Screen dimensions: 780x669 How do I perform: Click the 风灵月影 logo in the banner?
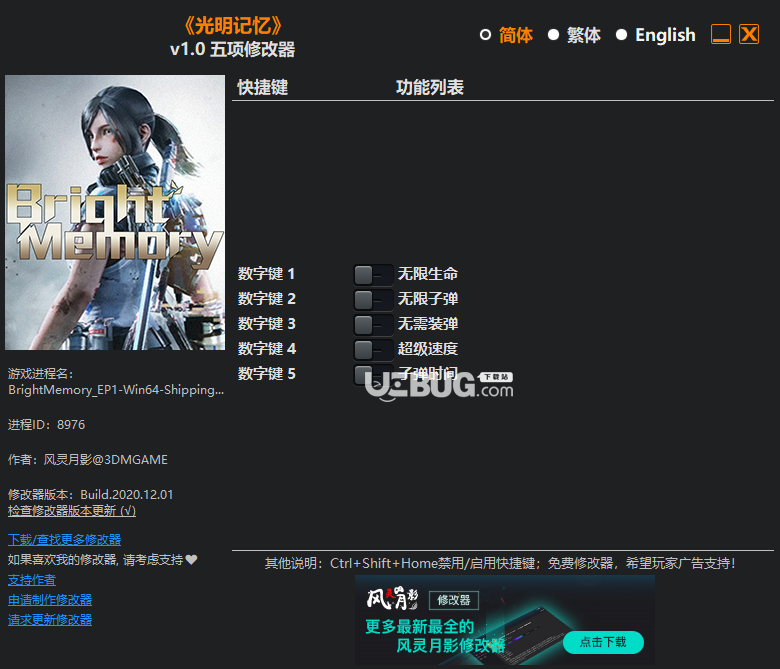[x=392, y=598]
